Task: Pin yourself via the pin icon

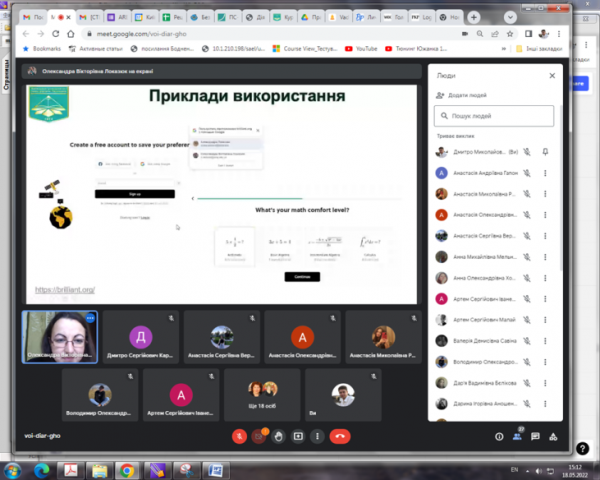Action: pos(545,152)
